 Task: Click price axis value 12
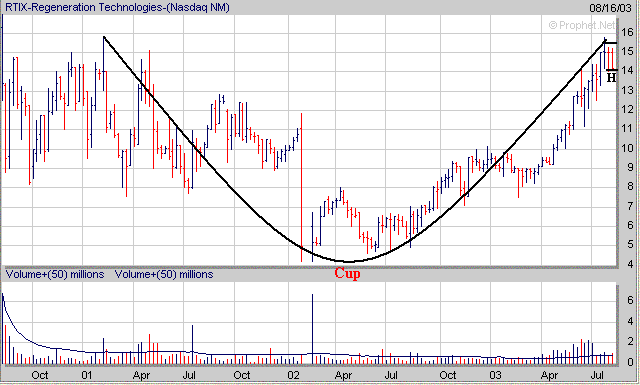coord(628,109)
